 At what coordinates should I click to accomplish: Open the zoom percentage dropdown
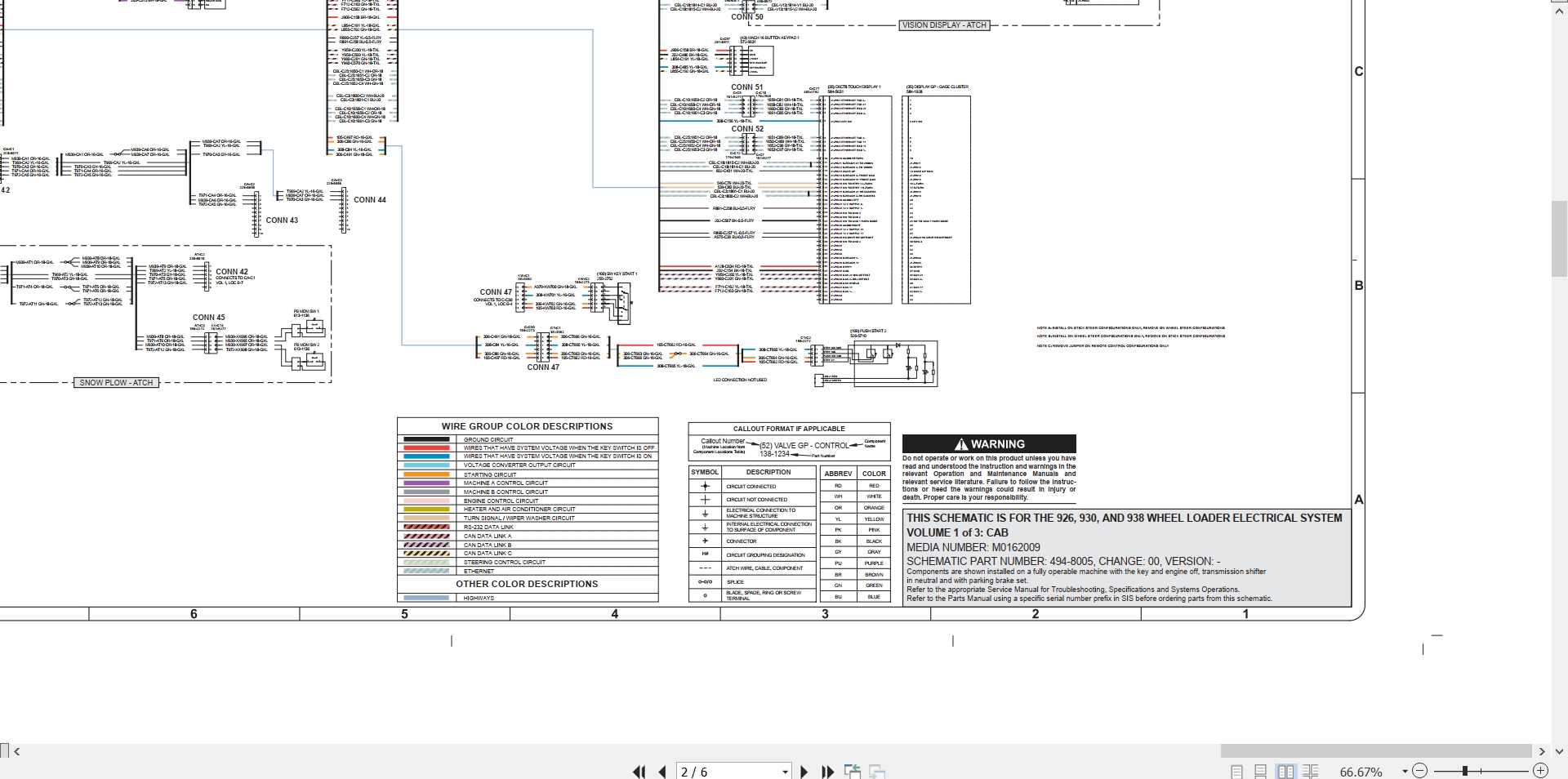point(1405,772)
